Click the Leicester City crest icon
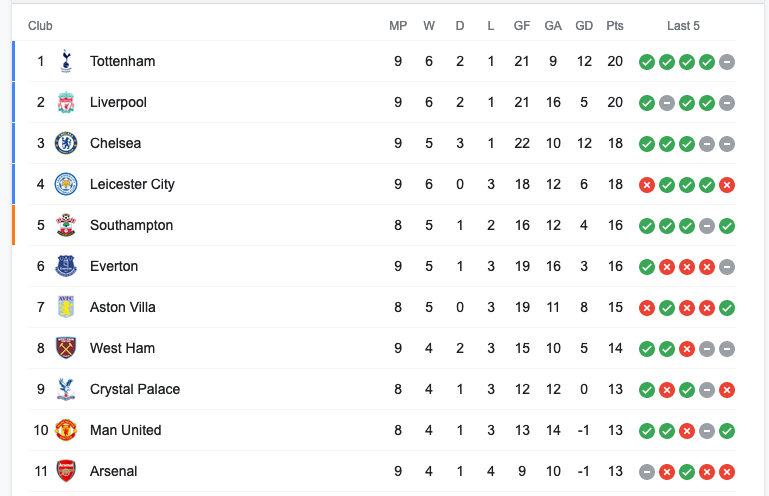Screen dimensions: 769x496 [x=66, y=184]
